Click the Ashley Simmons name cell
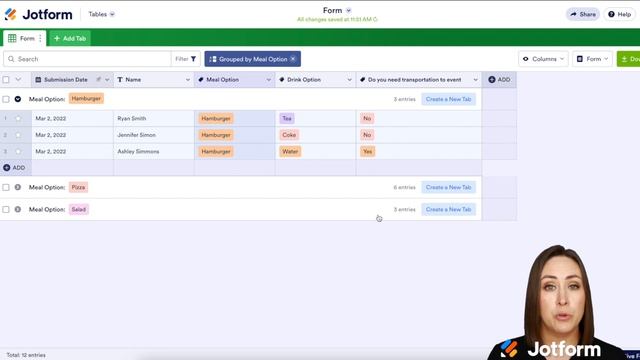 tap(154, 151)
